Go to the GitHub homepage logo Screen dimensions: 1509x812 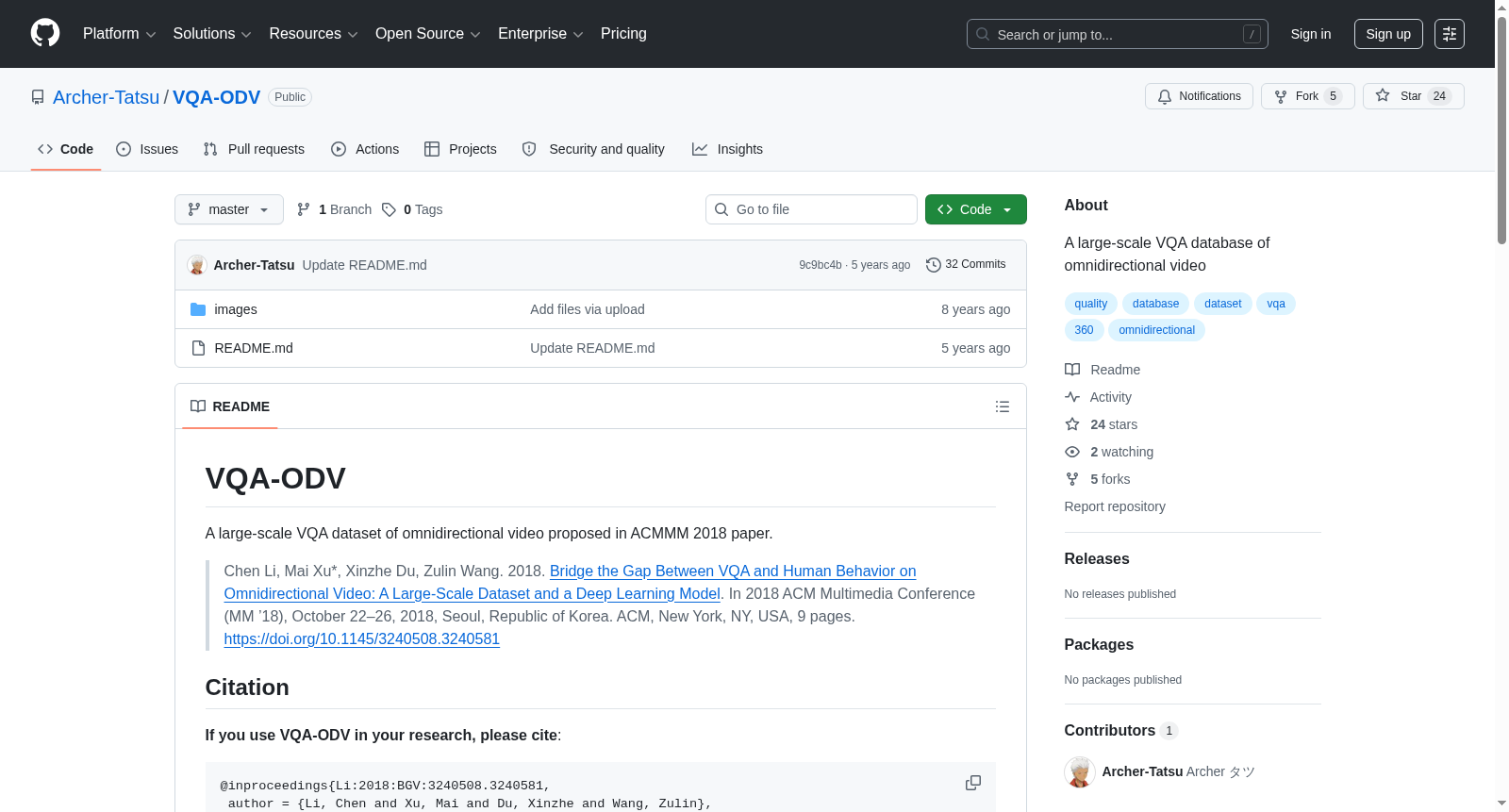coord(45,34)
